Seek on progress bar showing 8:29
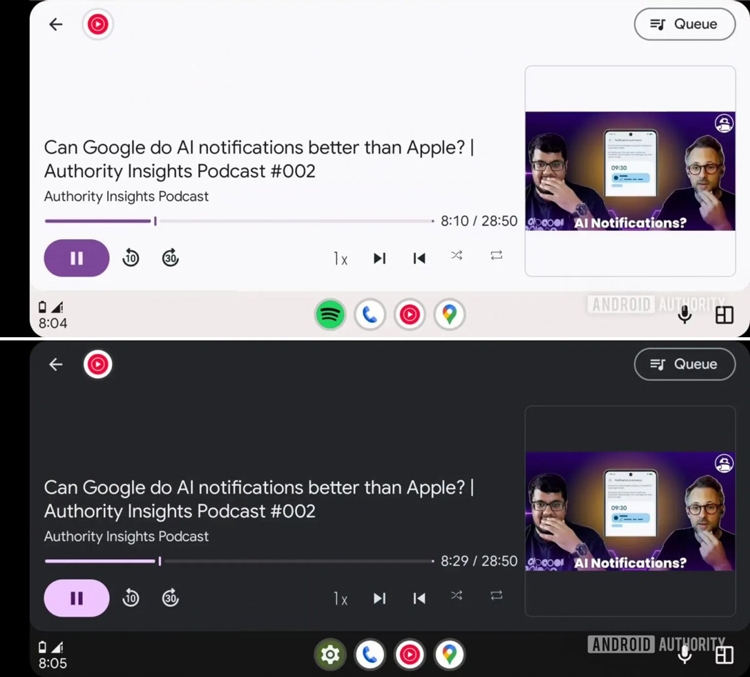The height and width of the screenshot is (677, 750). 239,561
